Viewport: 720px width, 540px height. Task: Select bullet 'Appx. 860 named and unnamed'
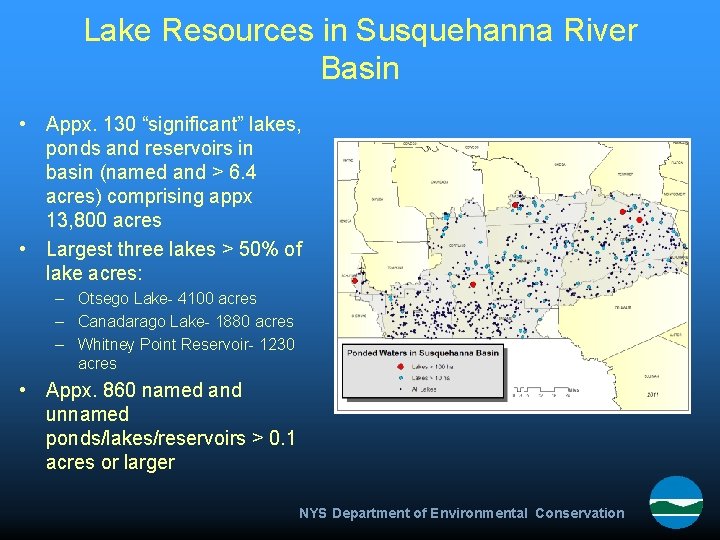(144, 402)
